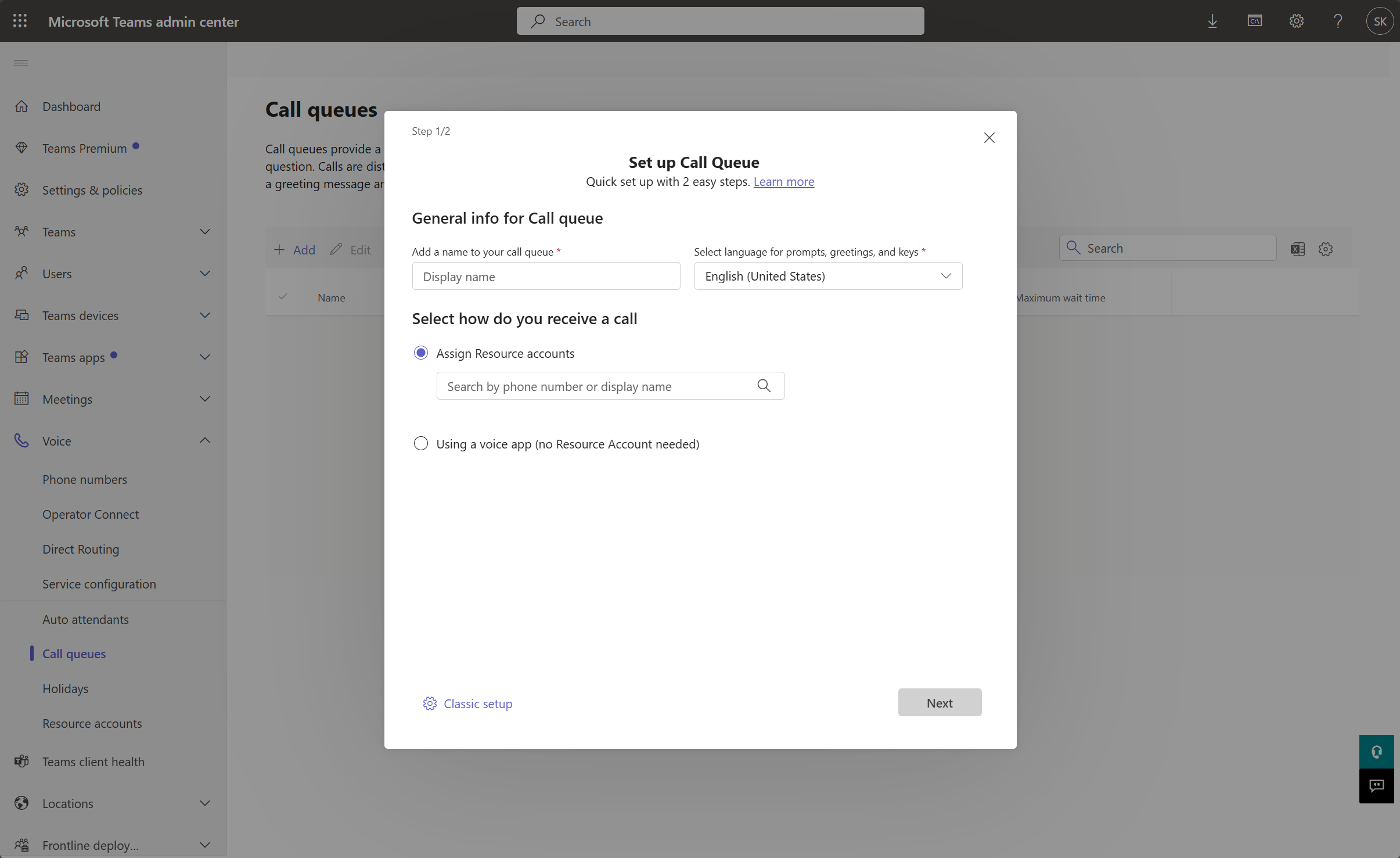This screenshot has height=858, width=1400.
Task: Click the Classic setup link
Action: [x=478, y=703]
